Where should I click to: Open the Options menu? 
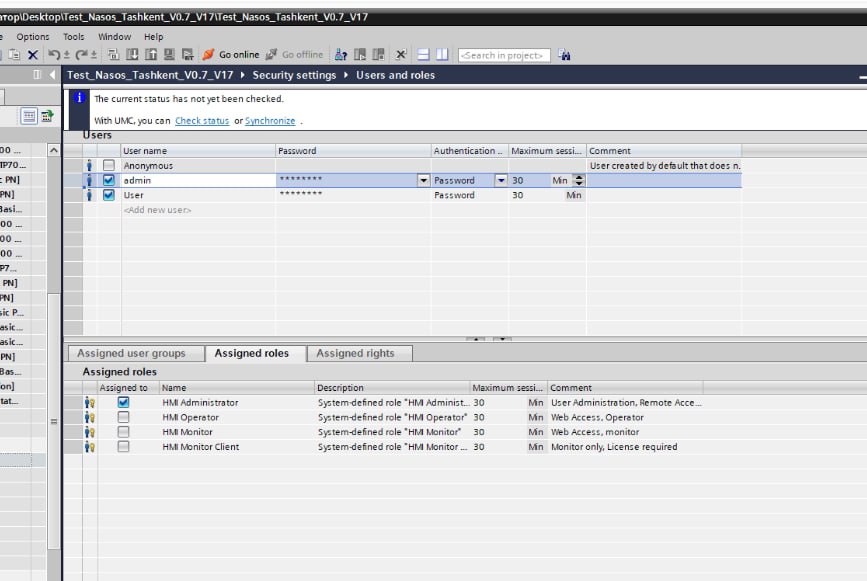(33, 36)
